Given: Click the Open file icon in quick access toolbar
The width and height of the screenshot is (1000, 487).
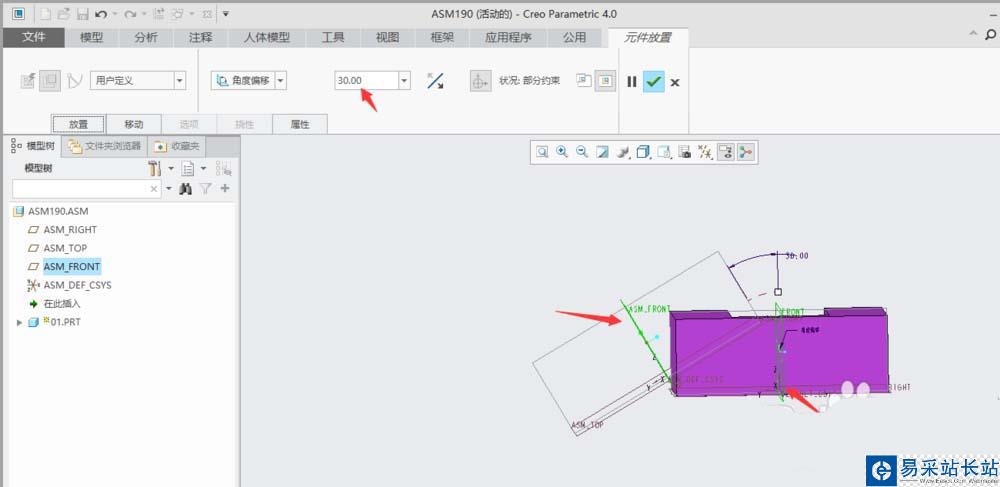Looking at the screenshot, I should (63, 13).
